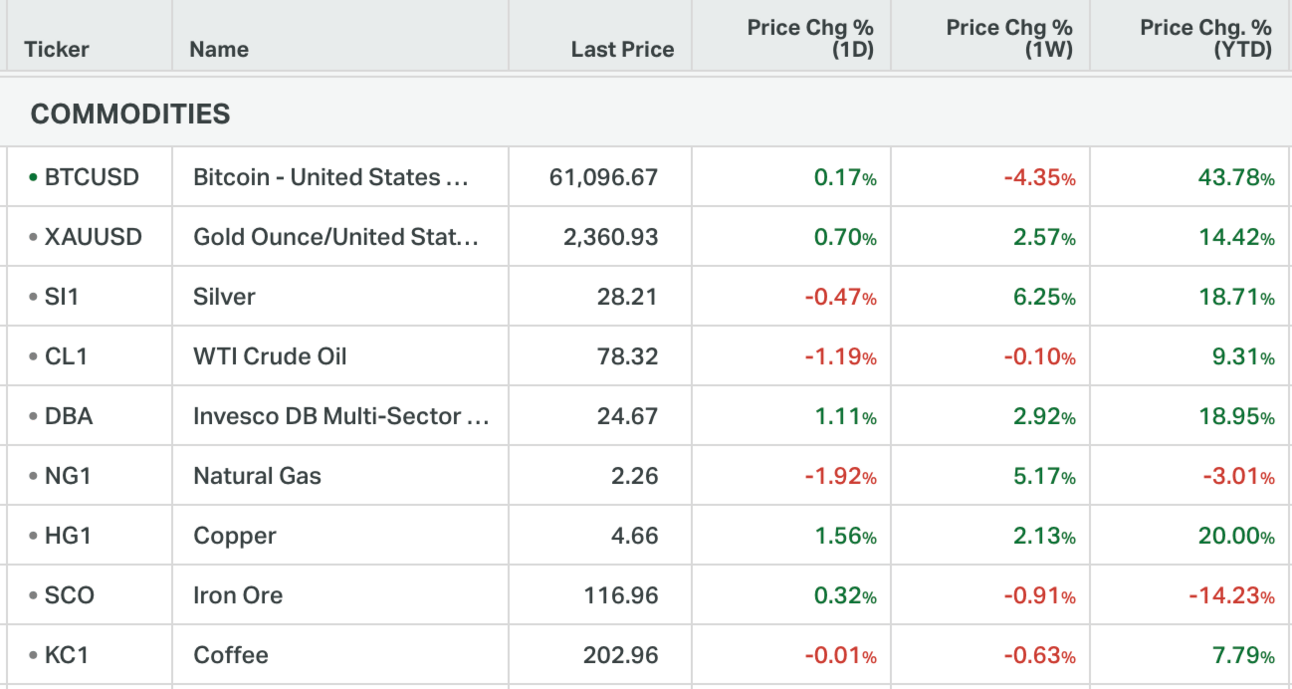Screen dimensions: 1292x689
Task: Sort by Price Chg. % (YTD) header
Action: 1205,39
